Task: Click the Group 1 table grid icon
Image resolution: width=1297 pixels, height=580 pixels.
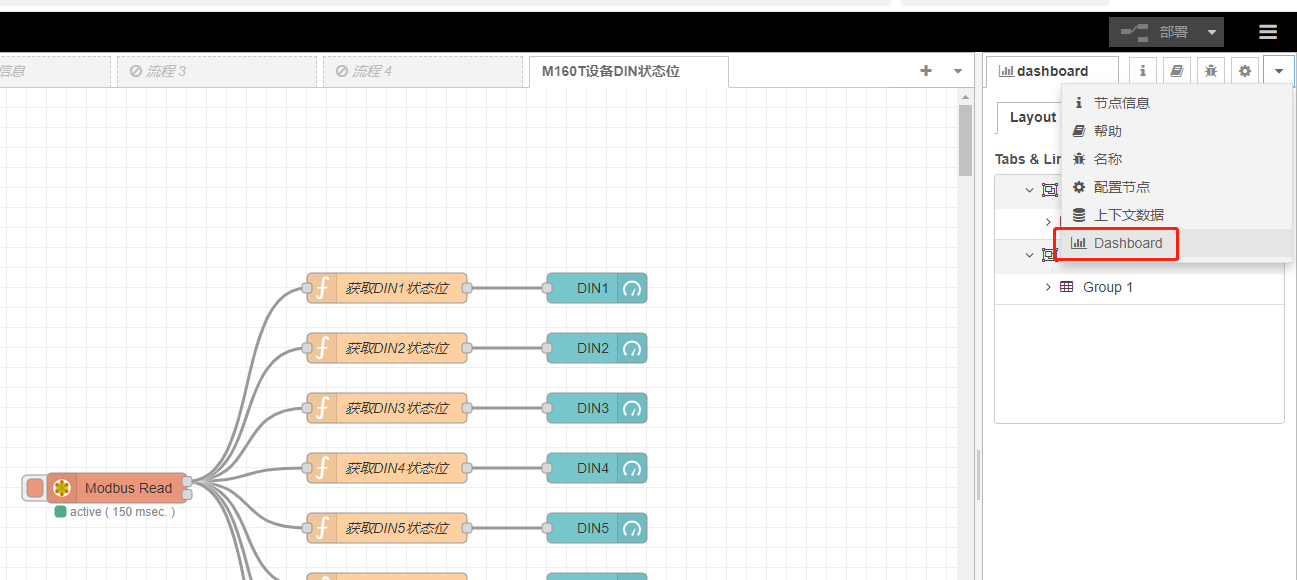Action: tap(1067, 287)
